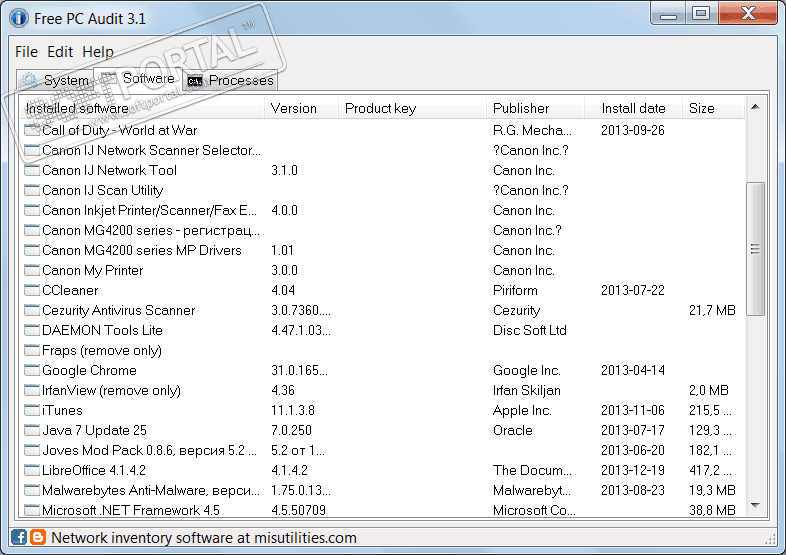Screen dimensions: 786x555
Task: Sort by Install date column header
Action: pos(634,108)
